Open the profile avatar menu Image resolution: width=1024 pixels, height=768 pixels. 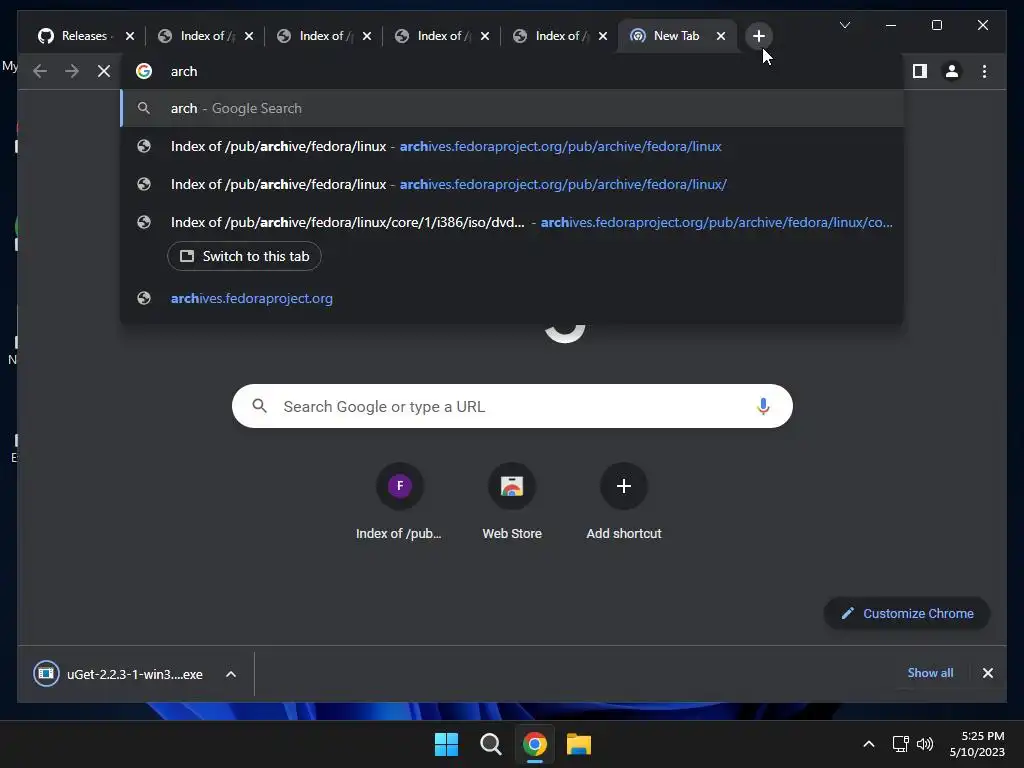(x=952, y=71)
